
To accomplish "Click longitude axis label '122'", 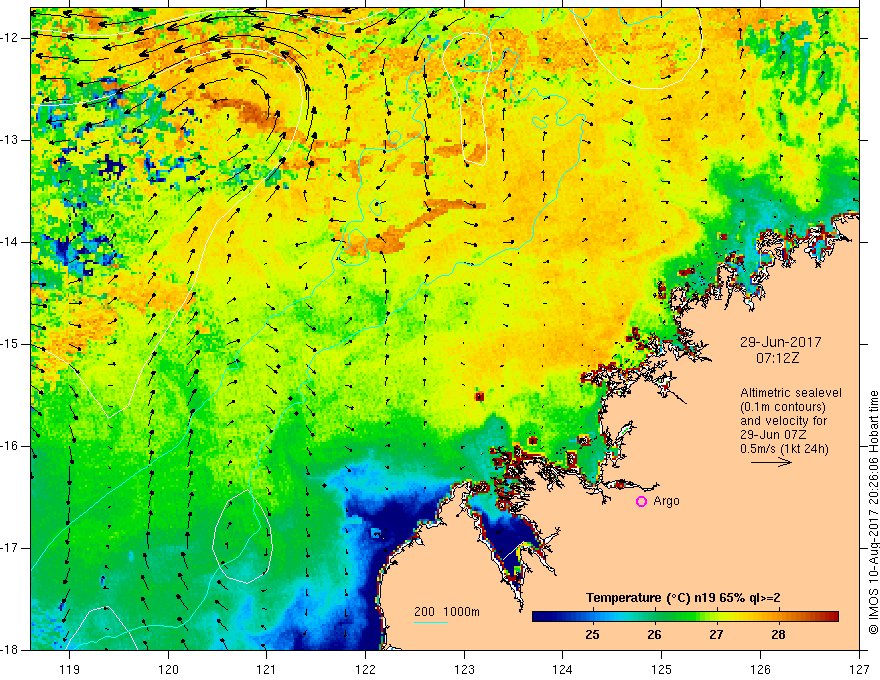I will click(x=365, y=669).
